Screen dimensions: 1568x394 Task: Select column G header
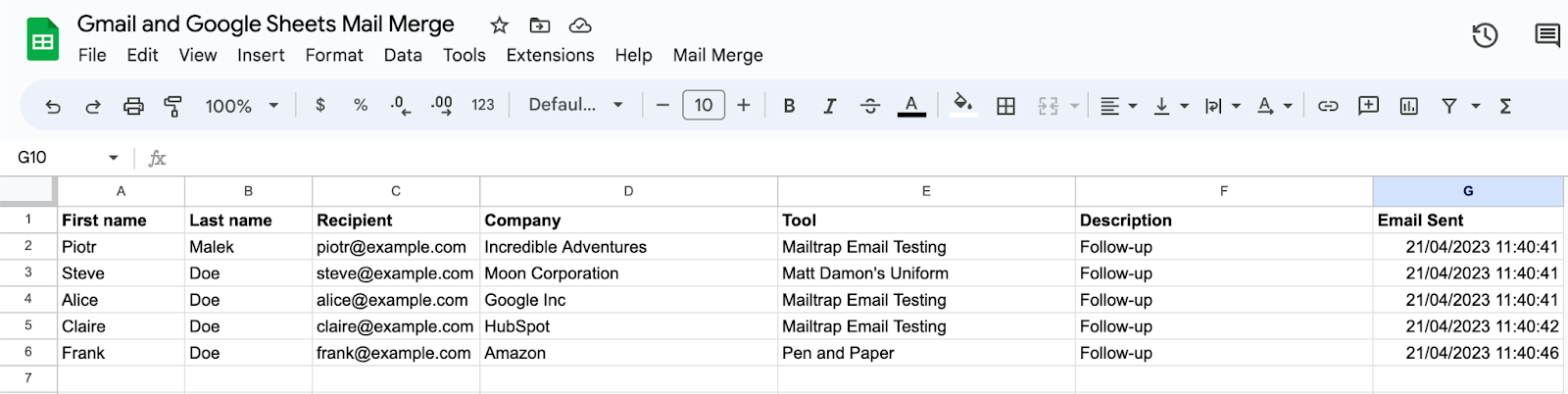(1468, 191)
